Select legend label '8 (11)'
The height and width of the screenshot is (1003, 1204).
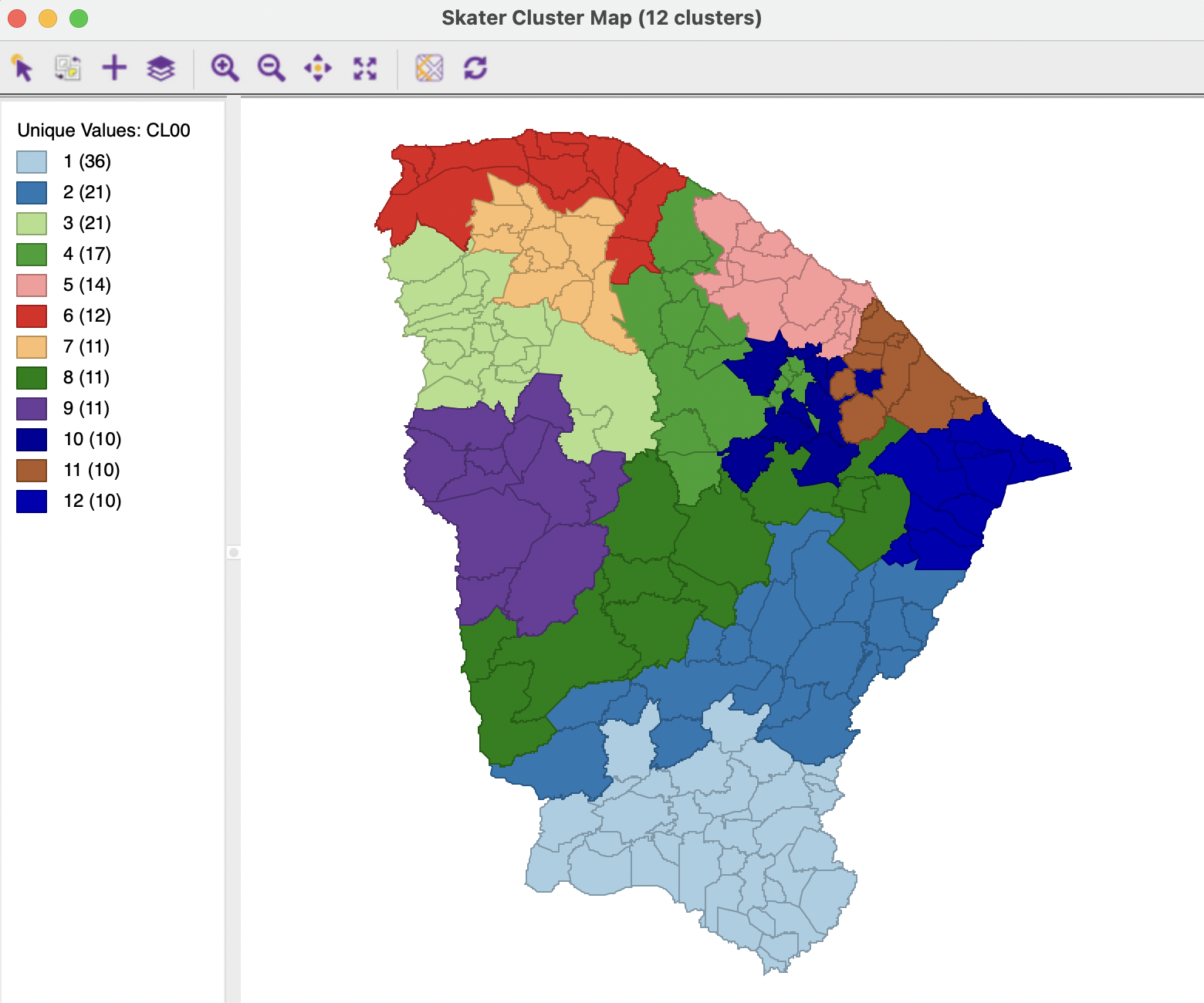tap(86, 377)
